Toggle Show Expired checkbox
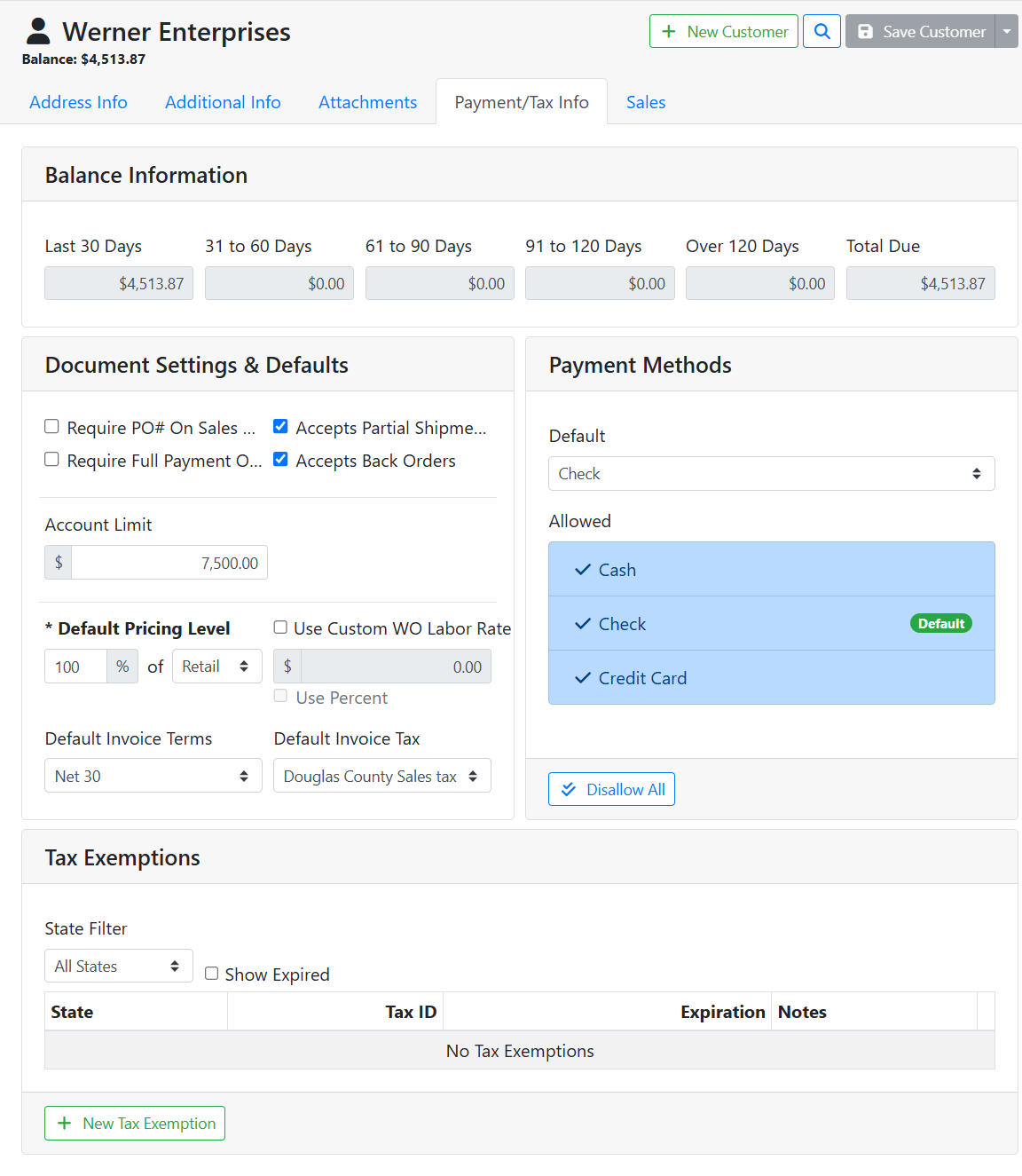The height and width of the screenshot is (1176, 1022). coord(212,974)
